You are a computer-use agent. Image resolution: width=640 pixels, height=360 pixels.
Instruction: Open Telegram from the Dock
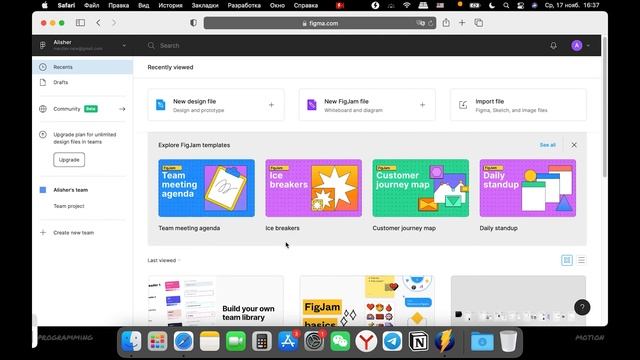392,341
